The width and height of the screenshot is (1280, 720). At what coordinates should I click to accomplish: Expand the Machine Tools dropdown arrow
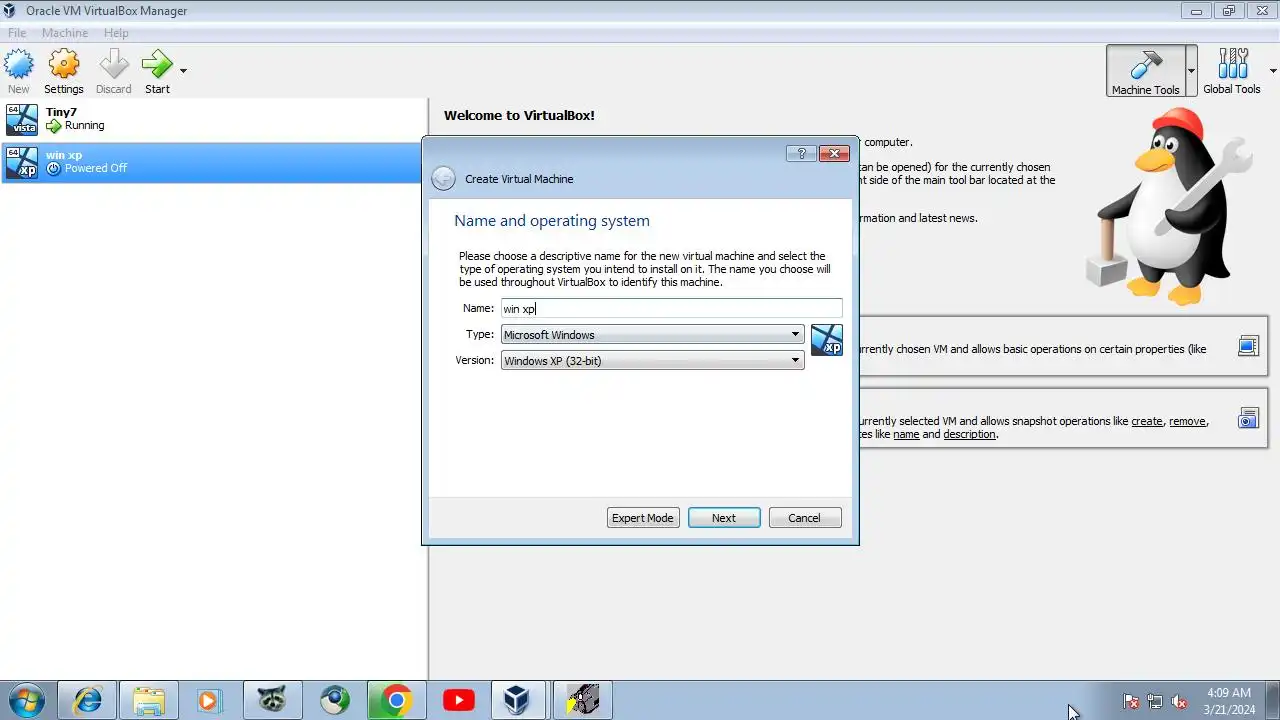[x=1191, y=71]
